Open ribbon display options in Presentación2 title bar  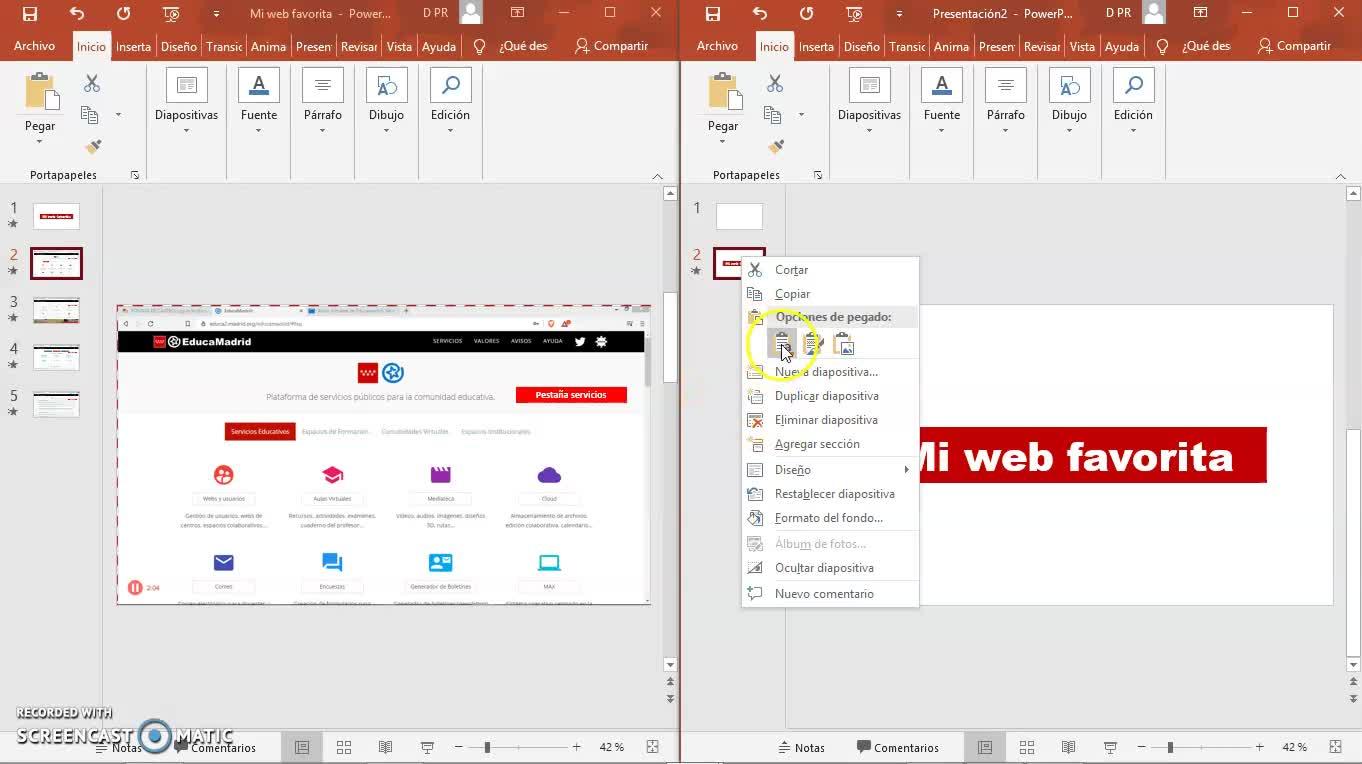[1201, 13]
